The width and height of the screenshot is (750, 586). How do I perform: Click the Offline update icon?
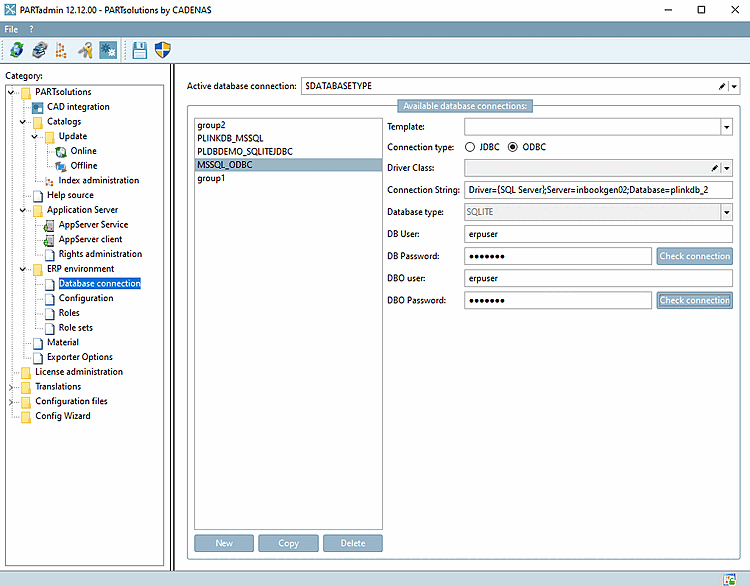pyautogui.click(x=61, y=166)
